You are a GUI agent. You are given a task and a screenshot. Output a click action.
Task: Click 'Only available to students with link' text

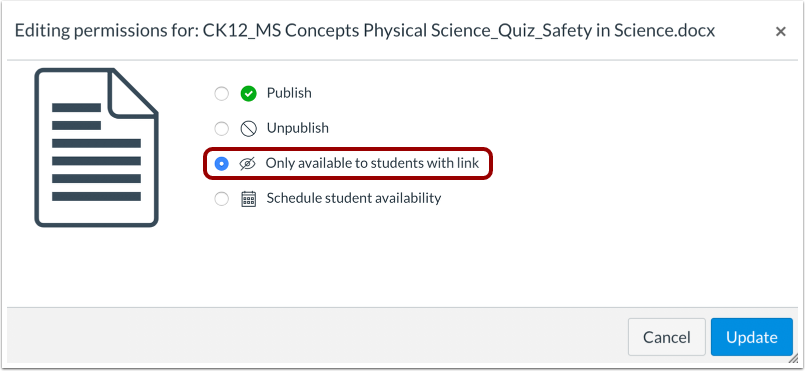click(372, 163)
